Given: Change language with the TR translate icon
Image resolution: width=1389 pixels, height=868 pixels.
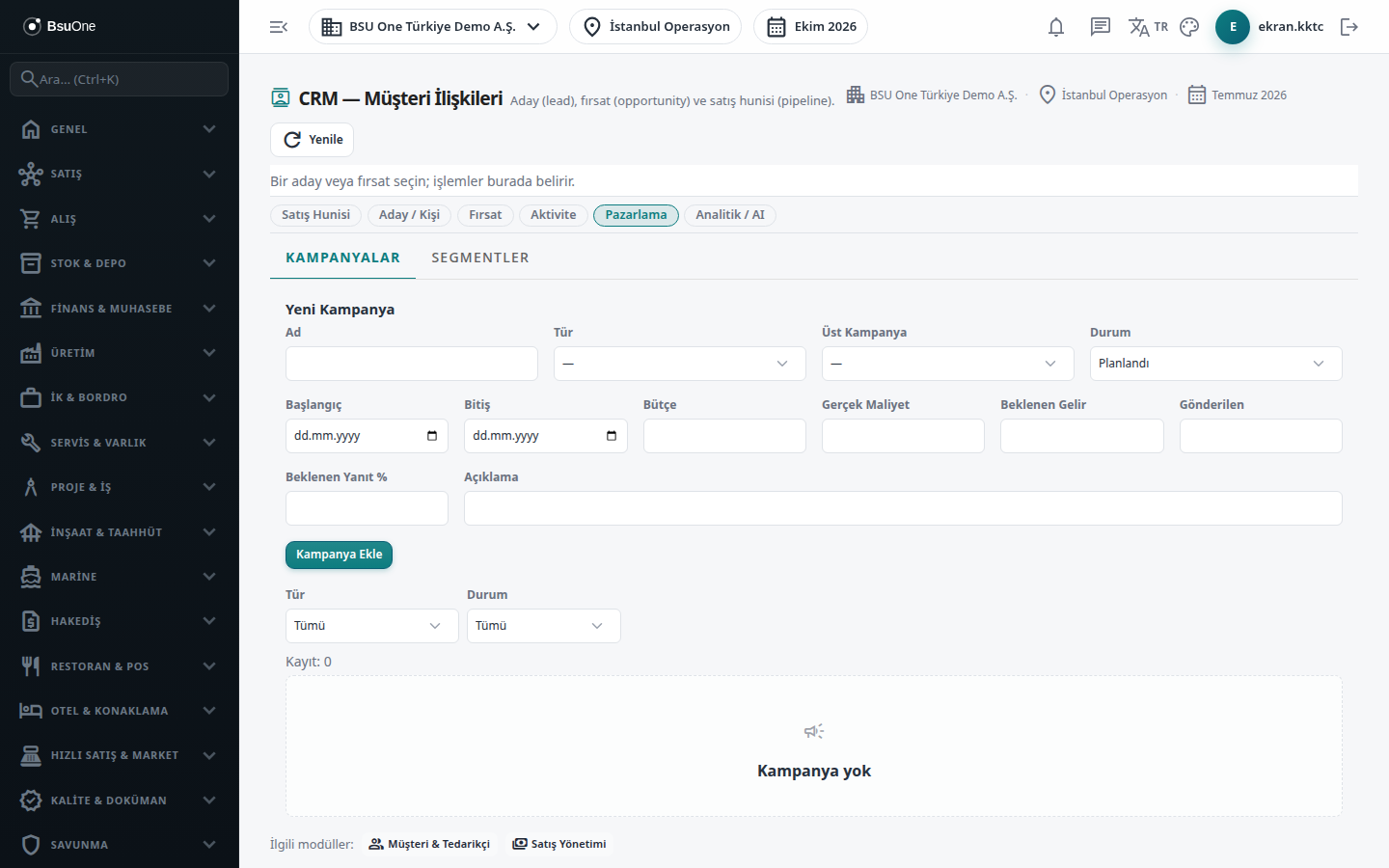Looking at the screenshot, I should [1148, 27].
